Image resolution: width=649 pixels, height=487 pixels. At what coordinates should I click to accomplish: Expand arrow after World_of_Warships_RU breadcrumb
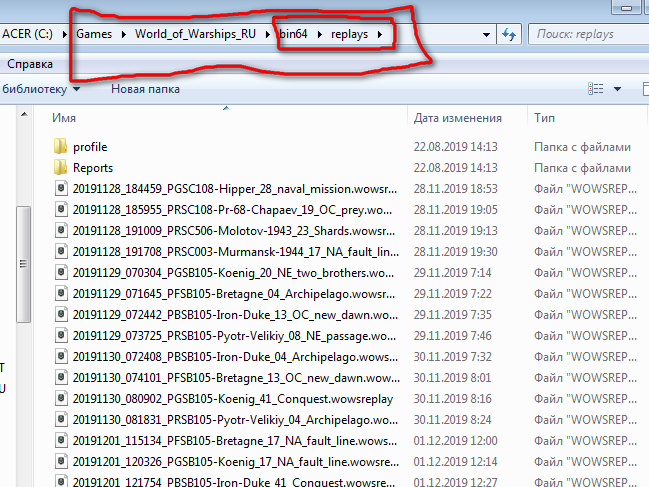coord(267,34)
